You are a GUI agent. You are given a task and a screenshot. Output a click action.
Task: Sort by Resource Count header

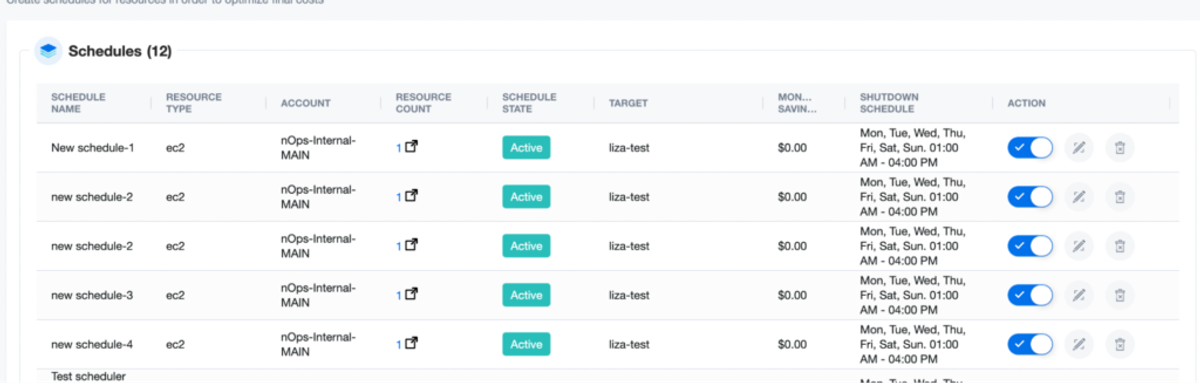pos(424,103)
